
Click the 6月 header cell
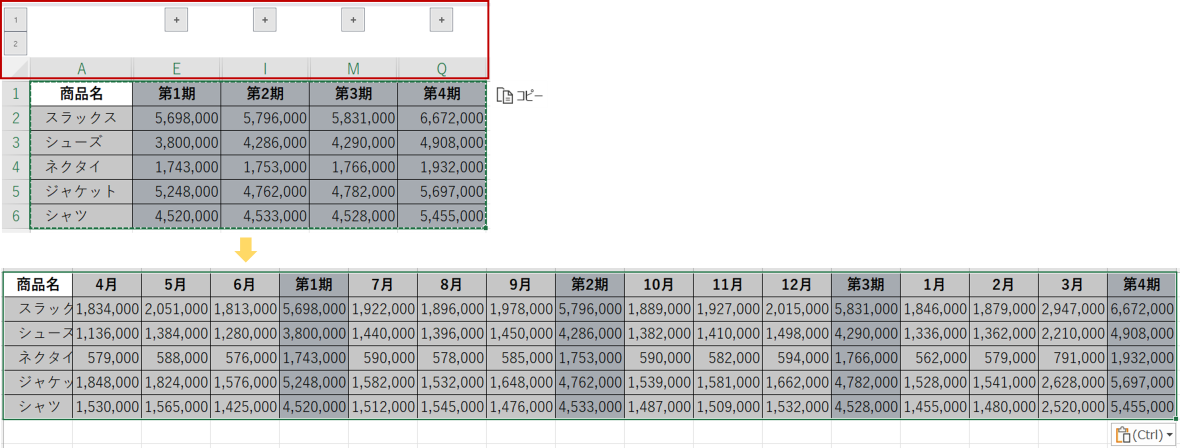tap(245, 285)
